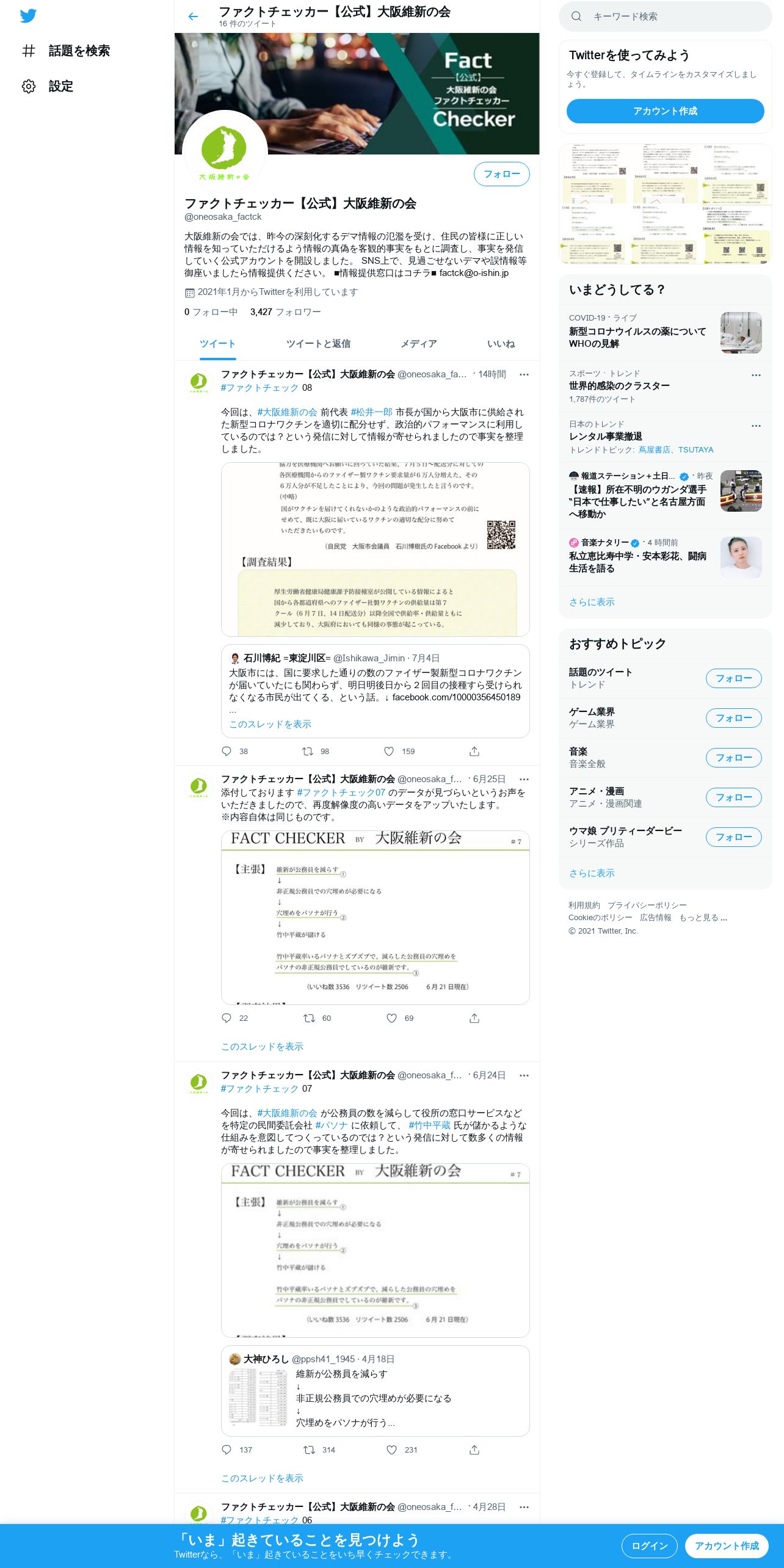Go back using the arrow icon
Screen dimensions: 784x1568
click(x=193, y=16)
